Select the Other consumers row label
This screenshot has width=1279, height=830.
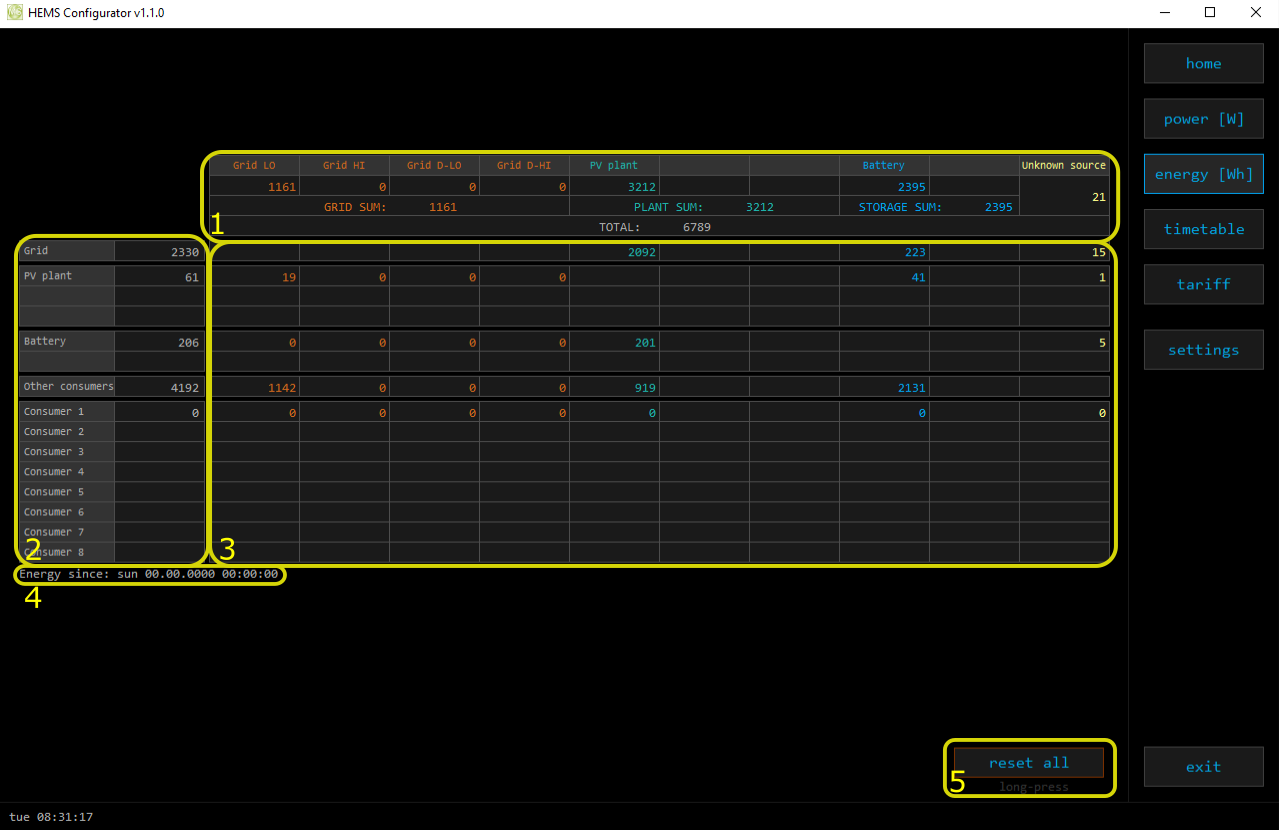pos(68,387)
